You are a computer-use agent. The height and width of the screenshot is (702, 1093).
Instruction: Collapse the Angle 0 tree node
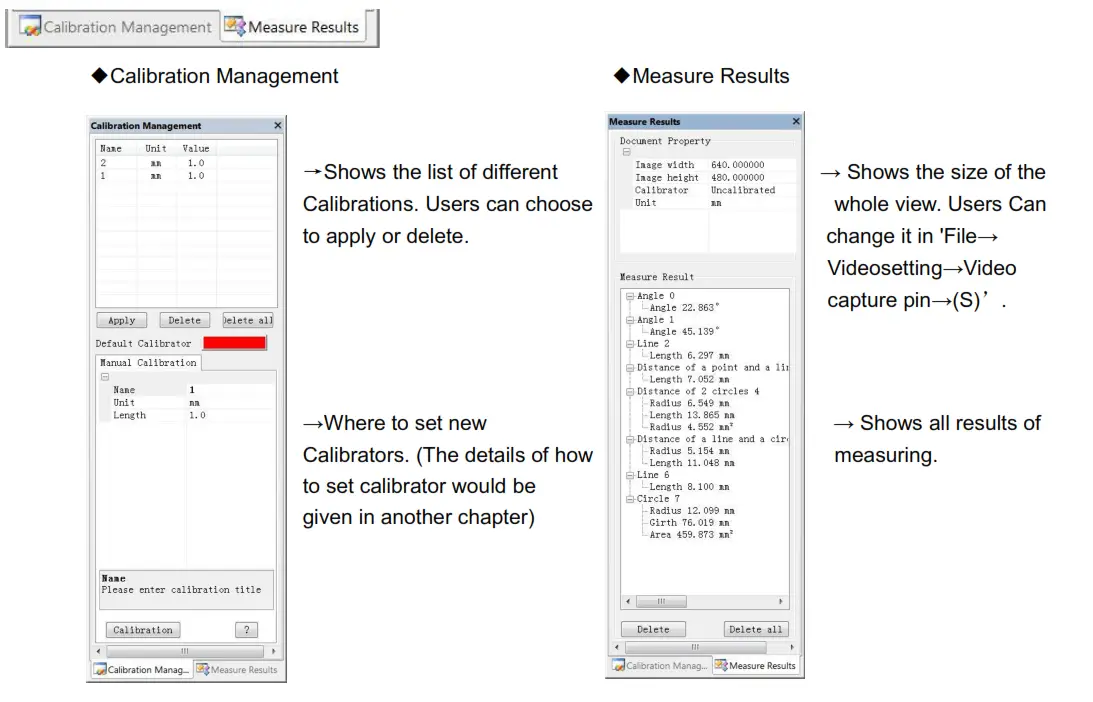[630, 296]
